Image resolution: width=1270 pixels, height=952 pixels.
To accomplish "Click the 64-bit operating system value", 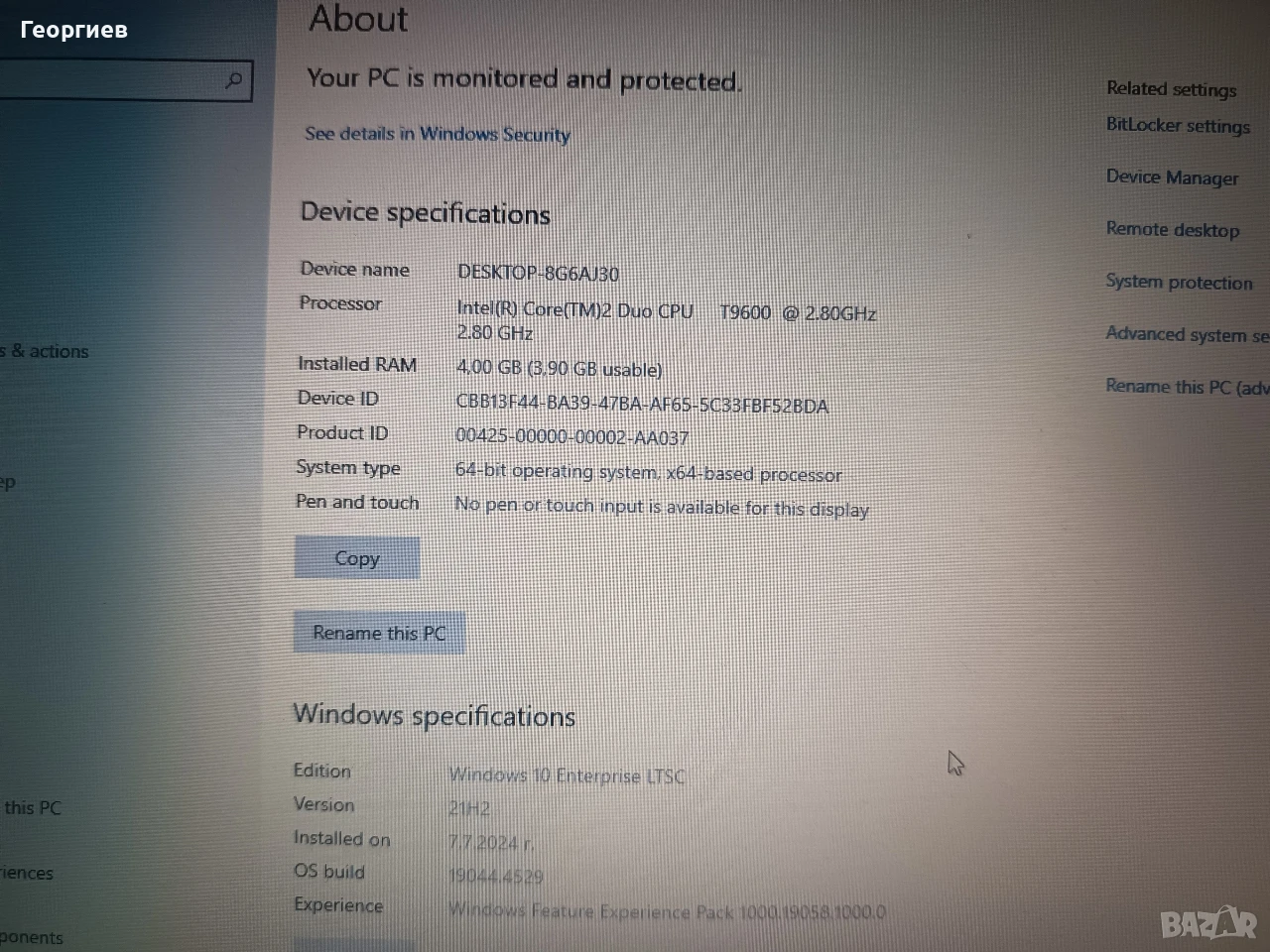I will pyautogui.click(x=648, y=473).
